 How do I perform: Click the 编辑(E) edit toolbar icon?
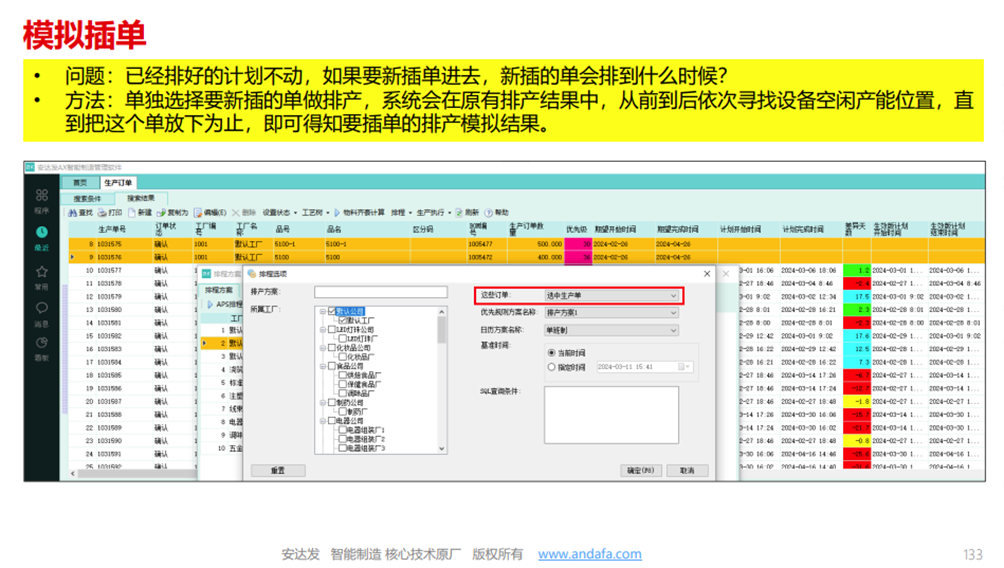point(198,213)
